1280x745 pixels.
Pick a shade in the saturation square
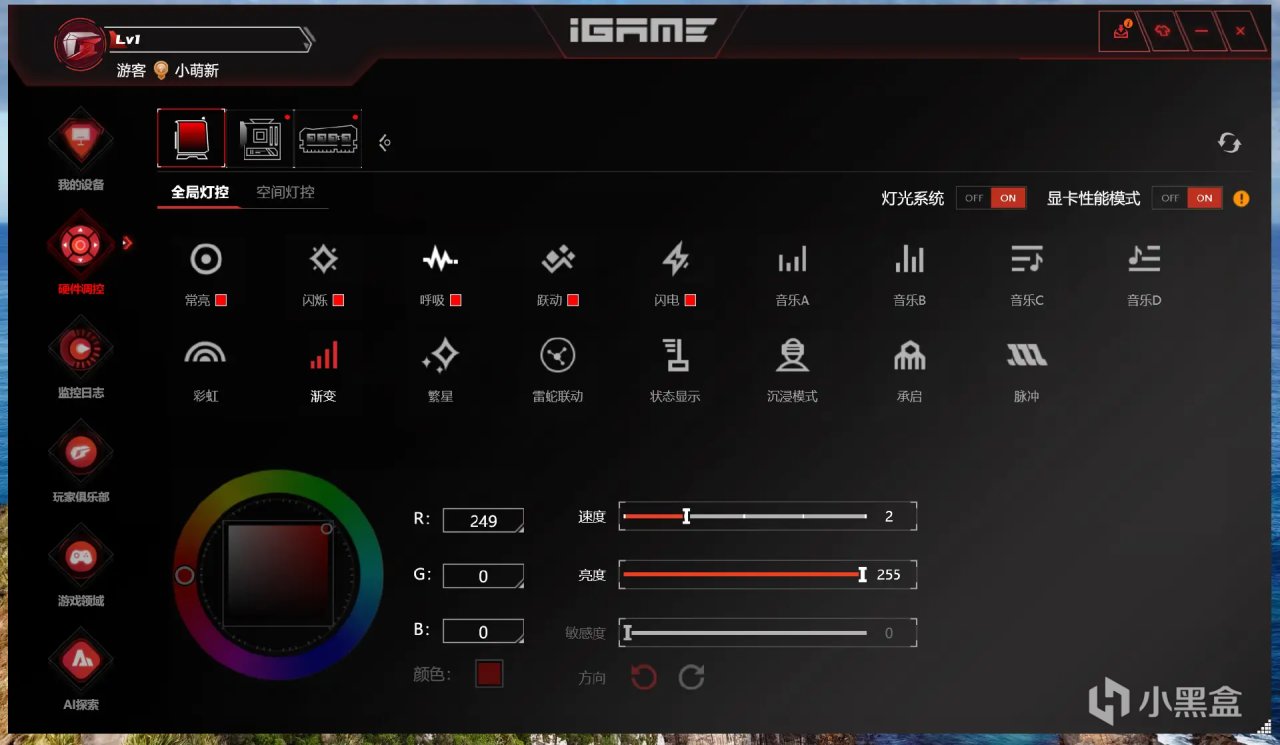click(x=278, y=575)
